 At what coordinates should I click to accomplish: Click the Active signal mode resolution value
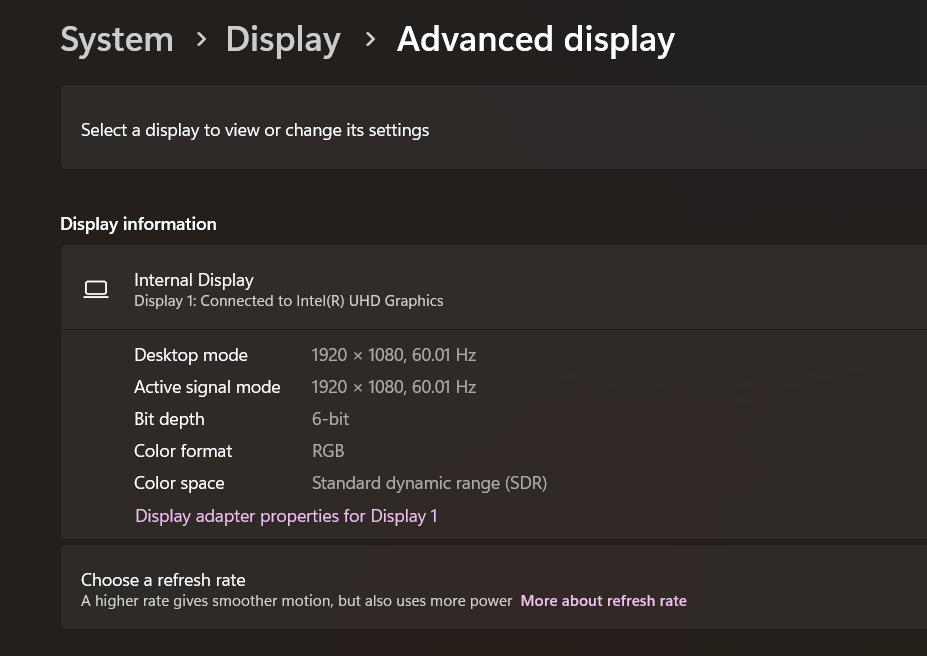[x=393, y=387]
